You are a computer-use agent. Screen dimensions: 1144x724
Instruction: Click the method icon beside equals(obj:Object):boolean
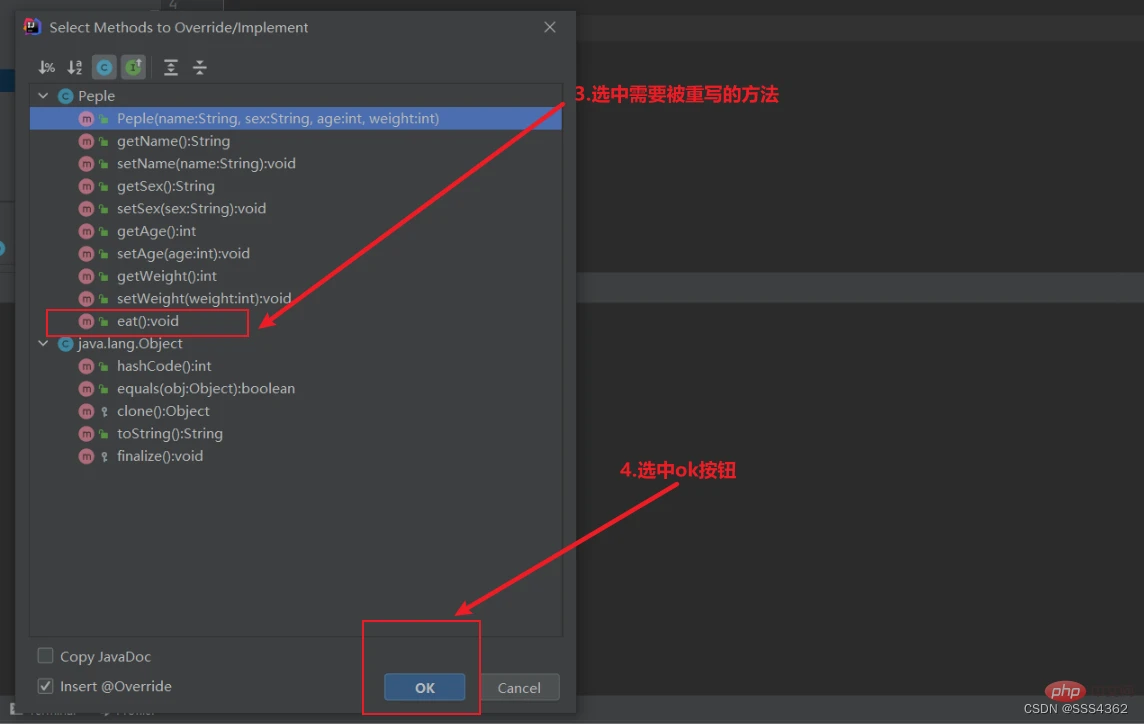pos(86,389)
